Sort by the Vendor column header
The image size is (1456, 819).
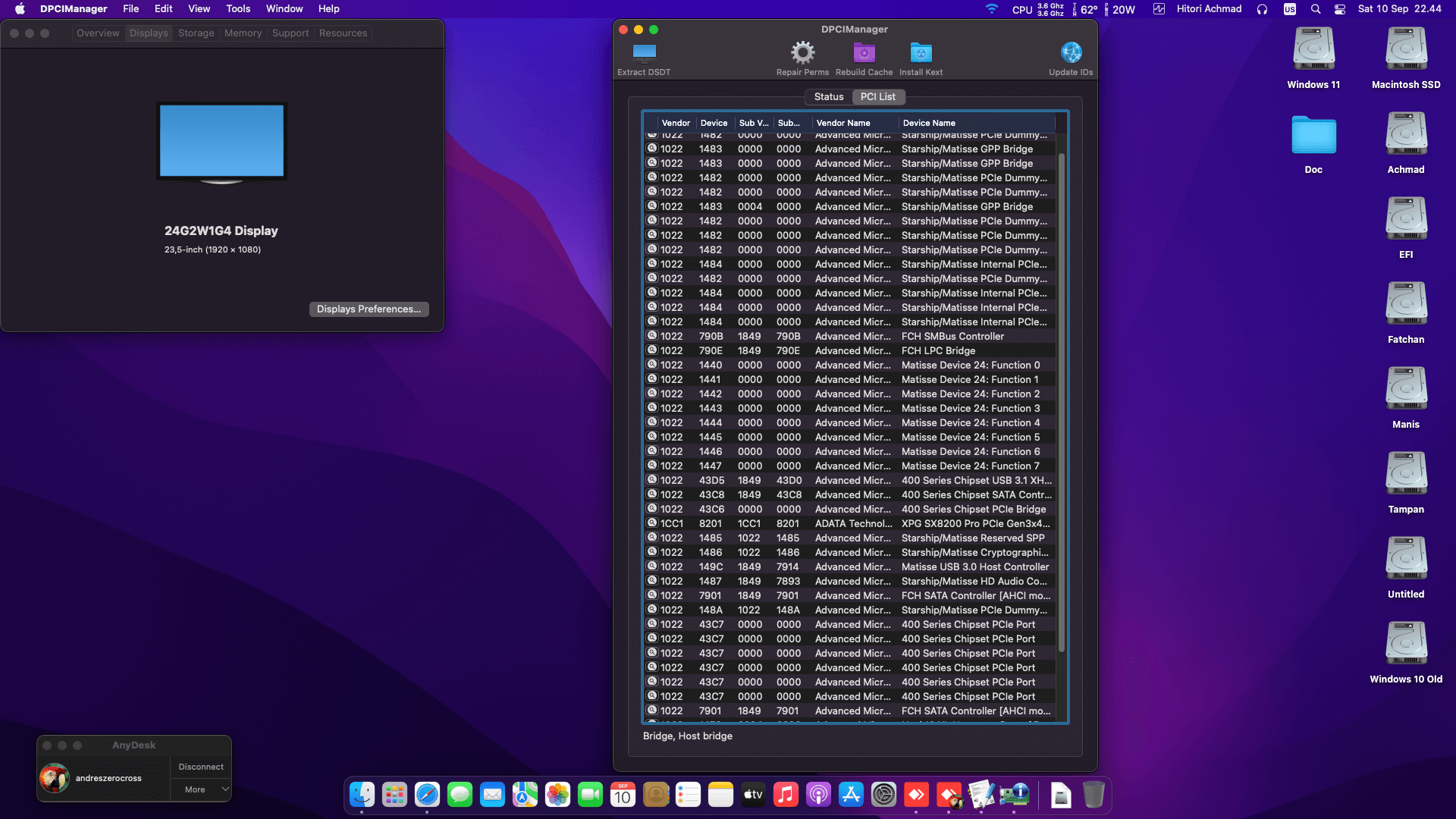(675, 123)
